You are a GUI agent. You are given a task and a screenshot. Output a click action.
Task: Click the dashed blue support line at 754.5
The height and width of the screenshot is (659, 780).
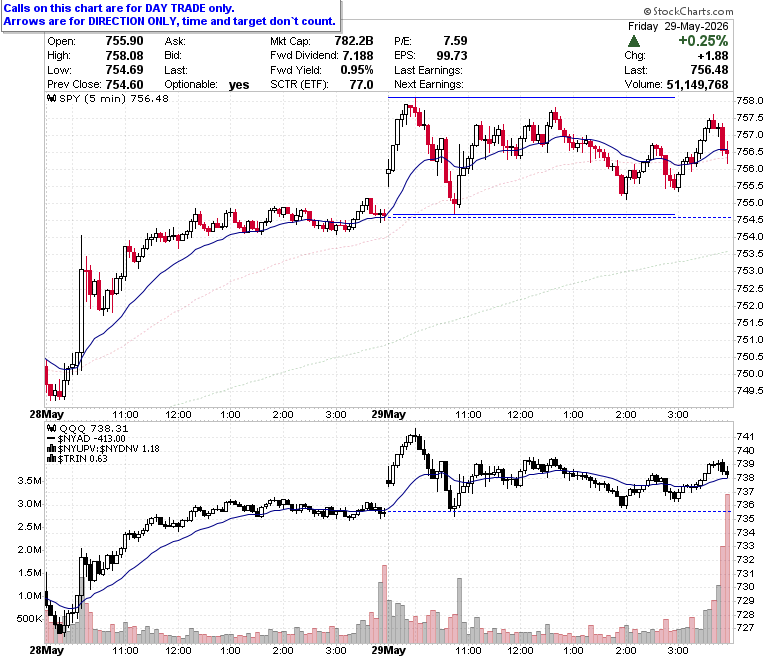pyautogui.click(x=559, y=217)
